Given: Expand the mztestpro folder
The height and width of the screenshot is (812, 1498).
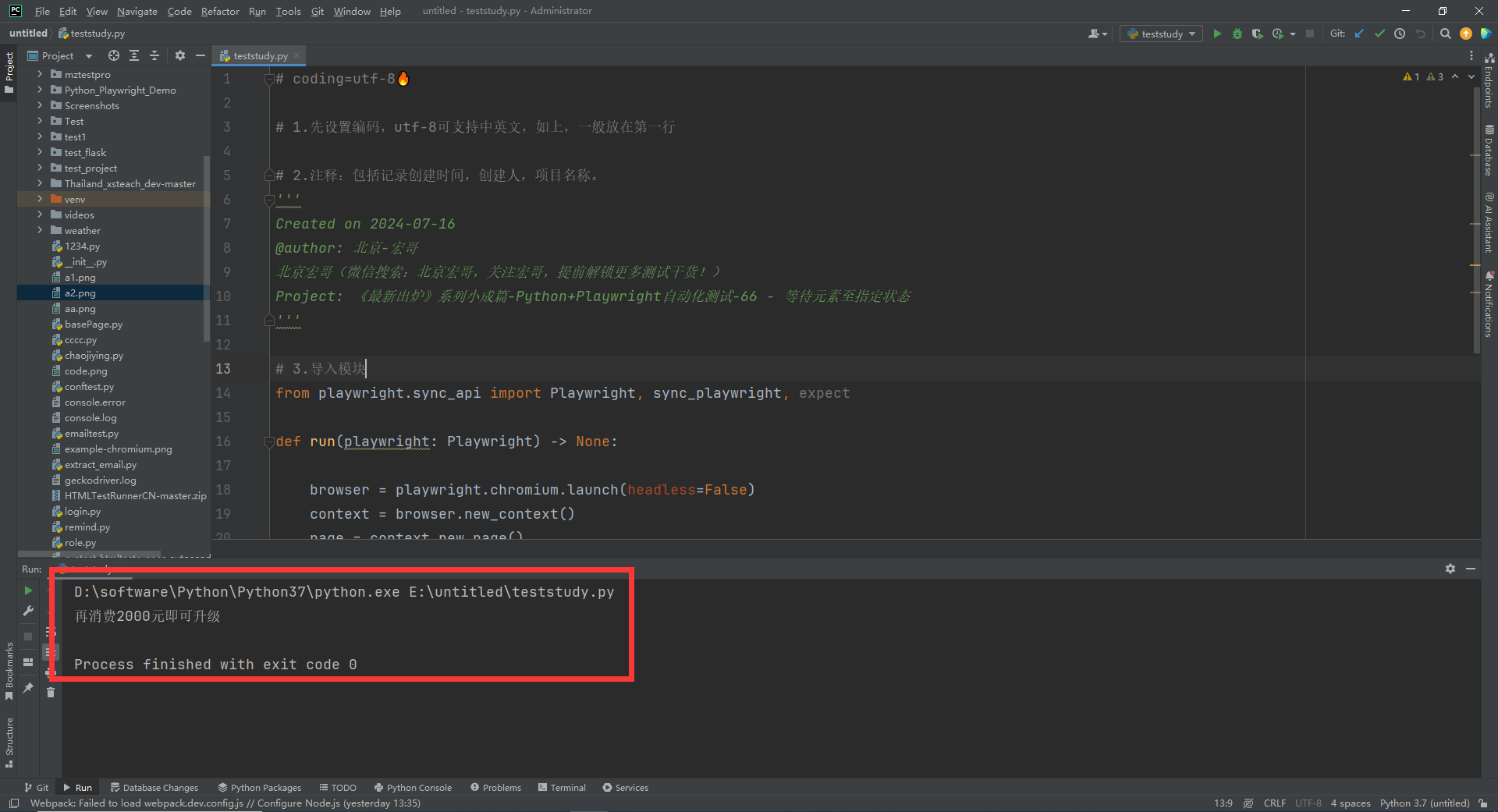Looking at the screenshot, I should pos(40,74).
